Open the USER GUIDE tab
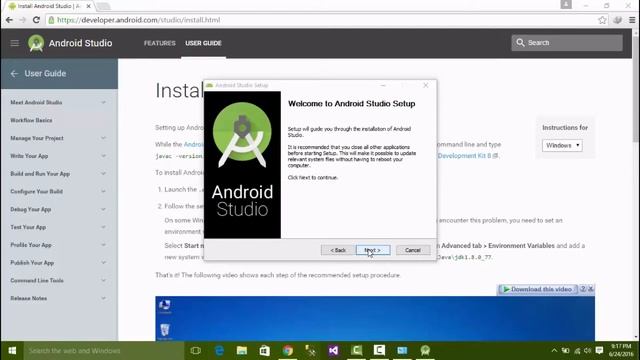The width and height of the screenshot is (640, 360). click(x=203, y=43)
